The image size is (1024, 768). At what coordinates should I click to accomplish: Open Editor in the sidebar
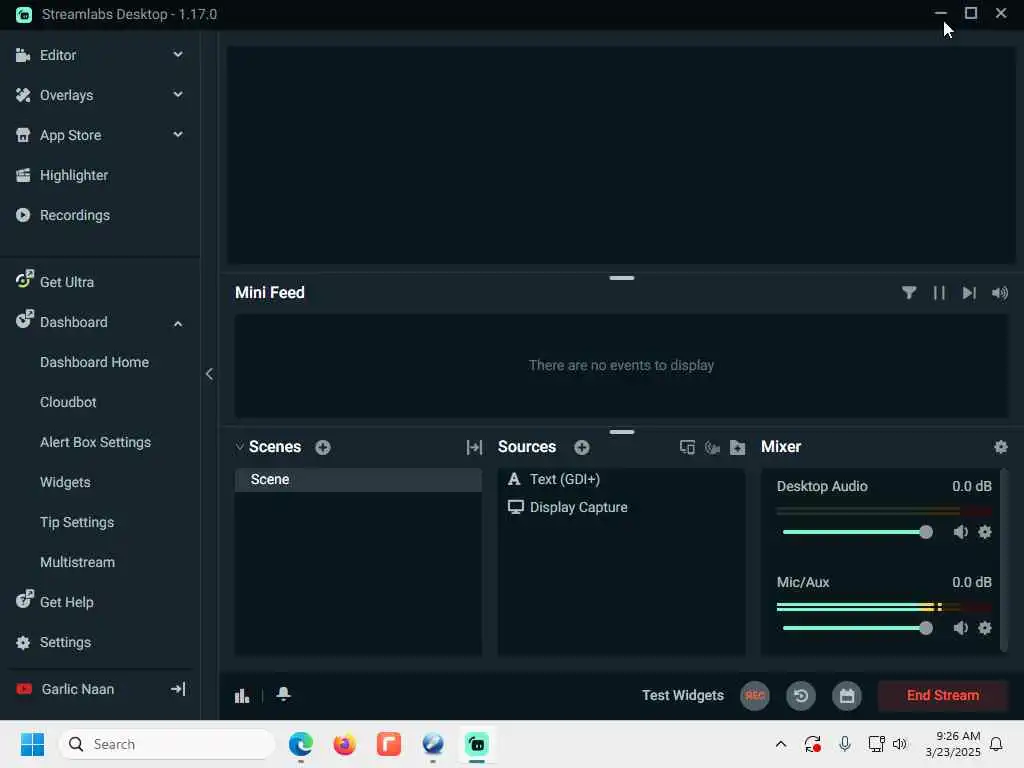point(58,56)
